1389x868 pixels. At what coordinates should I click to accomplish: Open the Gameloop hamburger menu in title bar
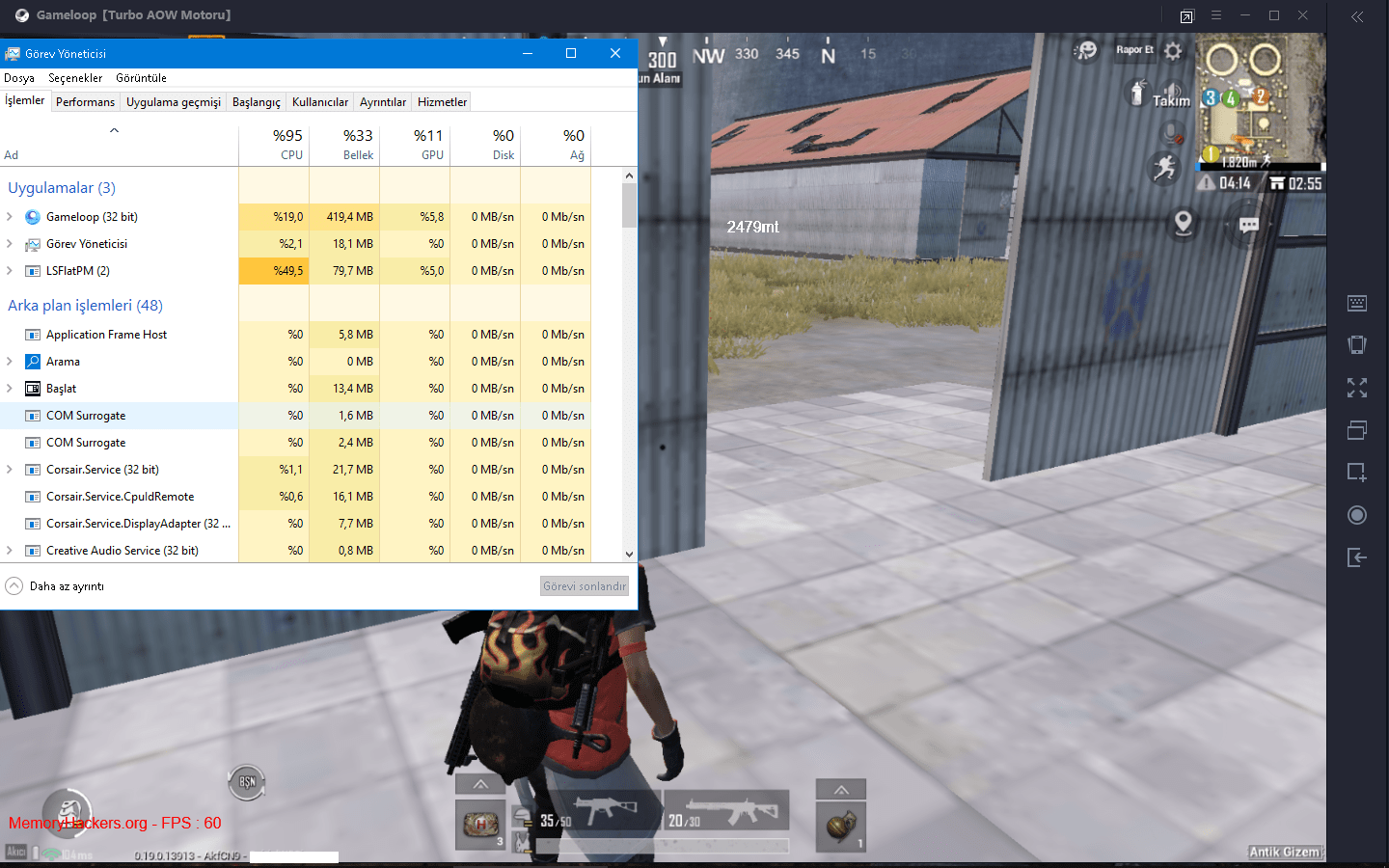tap(1216, 15)
